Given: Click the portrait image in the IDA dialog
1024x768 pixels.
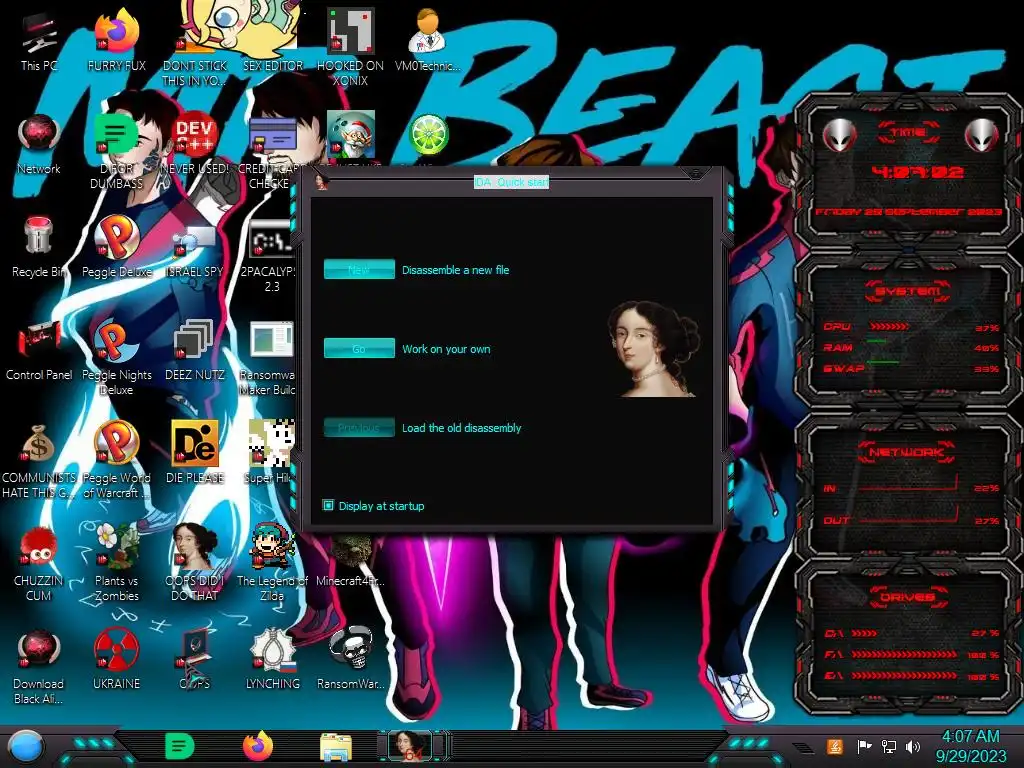Looking at the screenshot, I should (x=652, y=349).
